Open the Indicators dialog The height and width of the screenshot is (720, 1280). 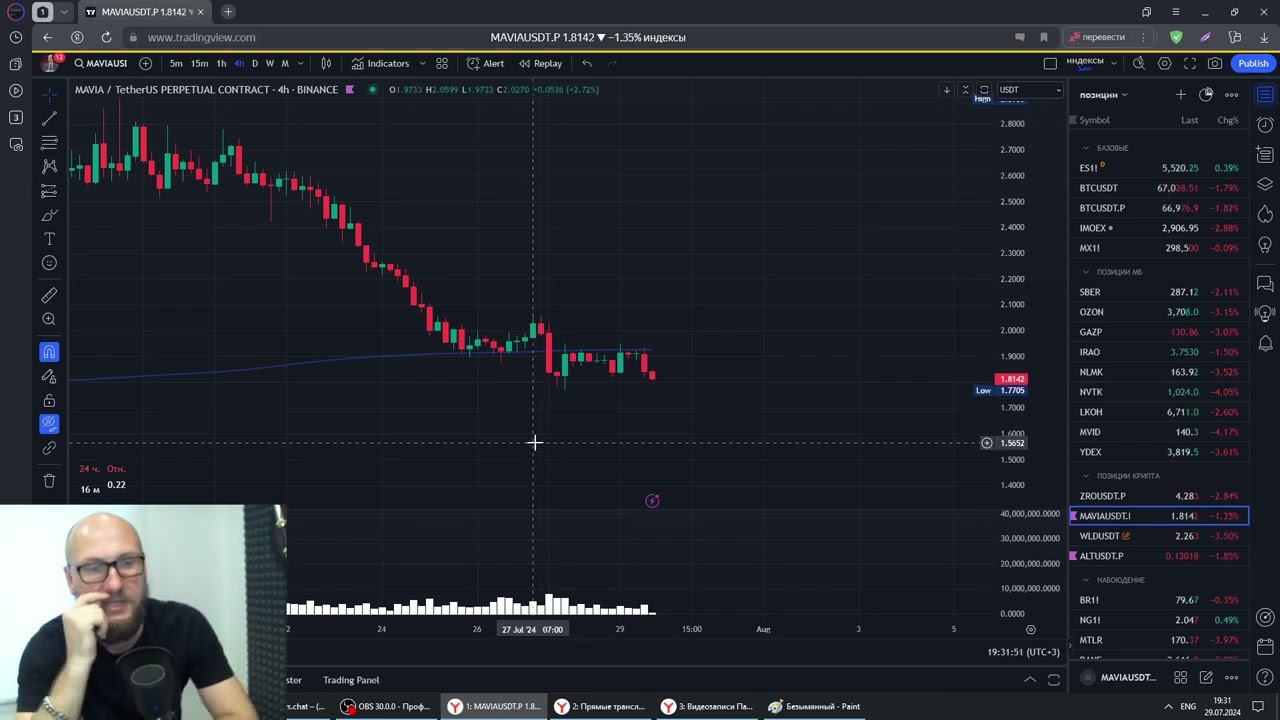tap(380, 63)
